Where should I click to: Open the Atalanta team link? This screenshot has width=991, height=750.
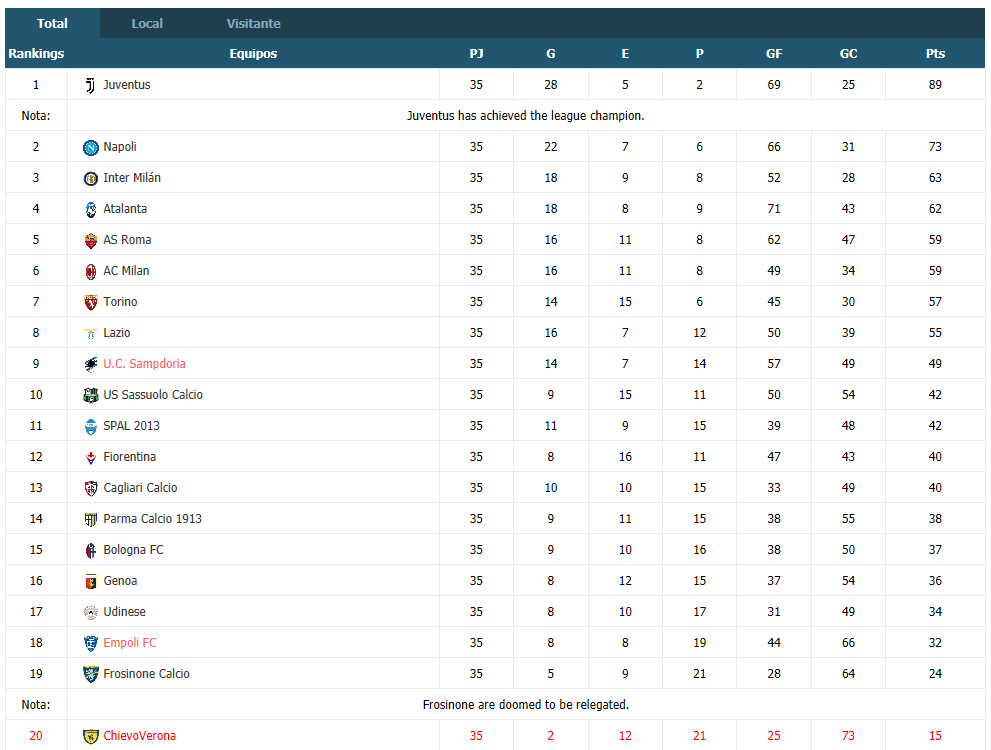pyautogui.click(x=125, y=209)
